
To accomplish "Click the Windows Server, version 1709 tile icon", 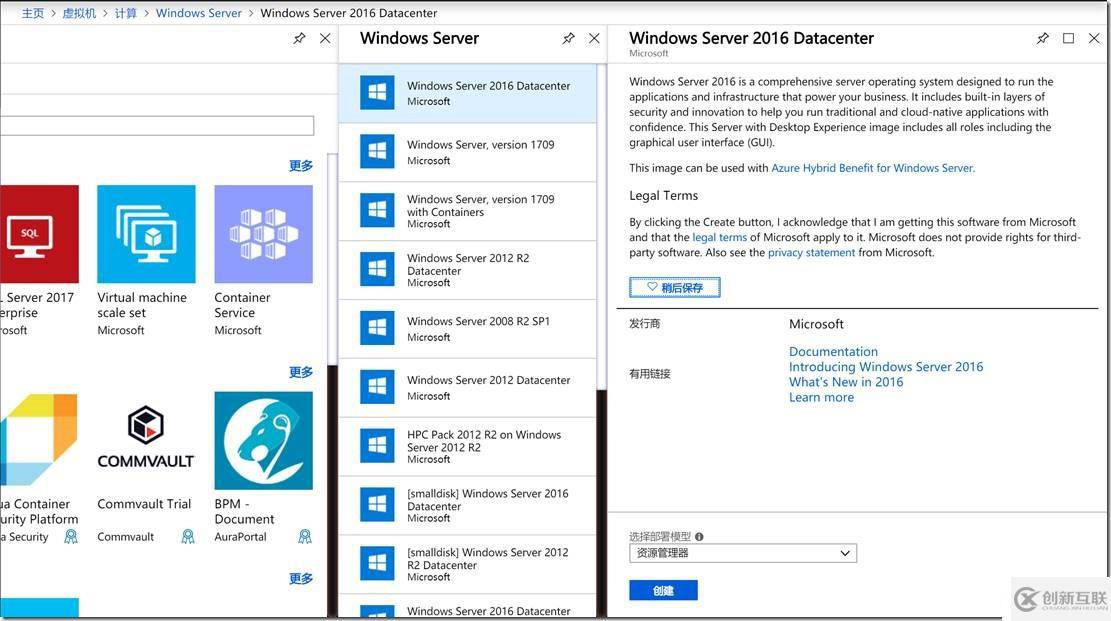I will pos(376,151).
